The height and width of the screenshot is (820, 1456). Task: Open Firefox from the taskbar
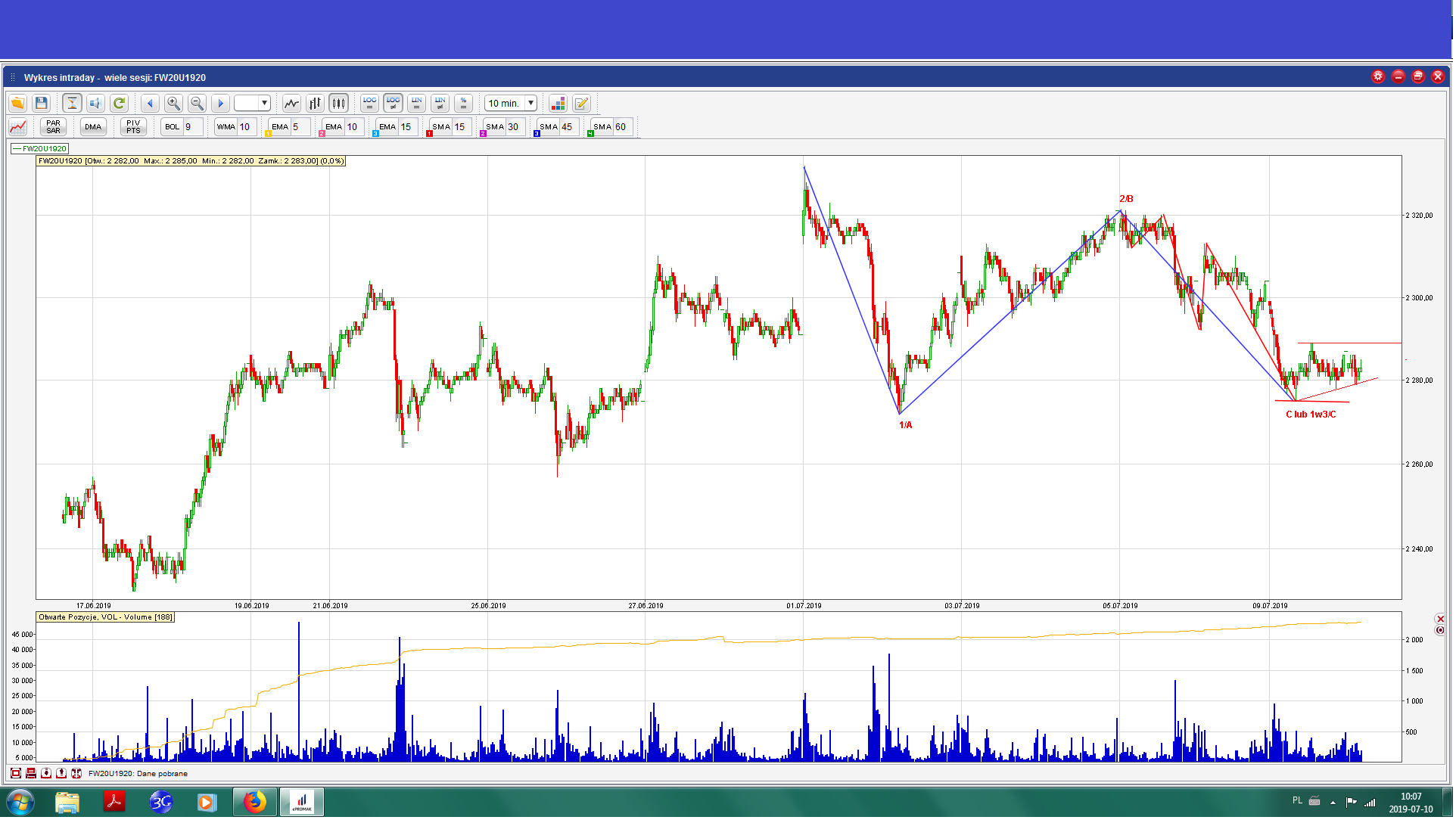[x=255, y=803]
